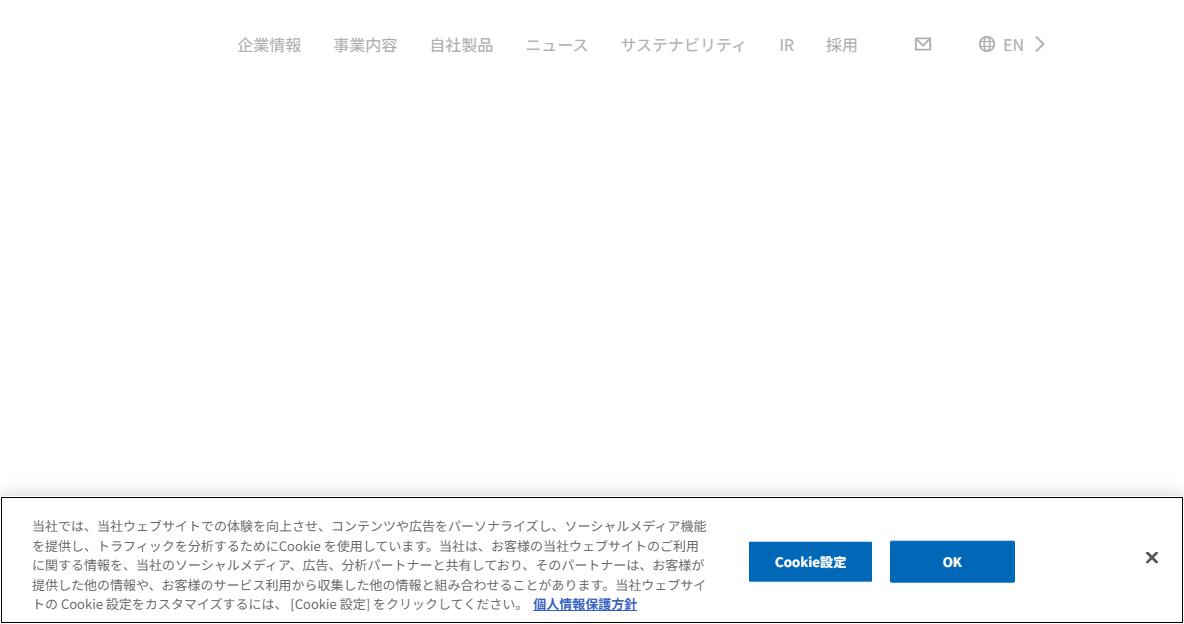Click the chevron next to EN
This screenshot has width=1184, height=624.
[x=1040, y=44]
